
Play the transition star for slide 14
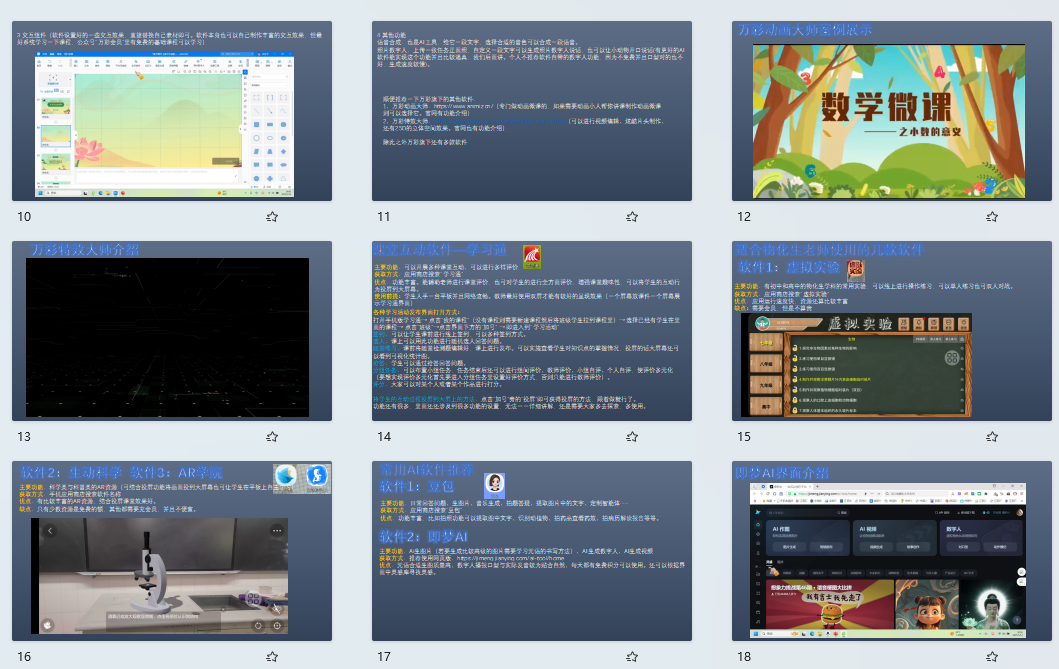[631, 437]
